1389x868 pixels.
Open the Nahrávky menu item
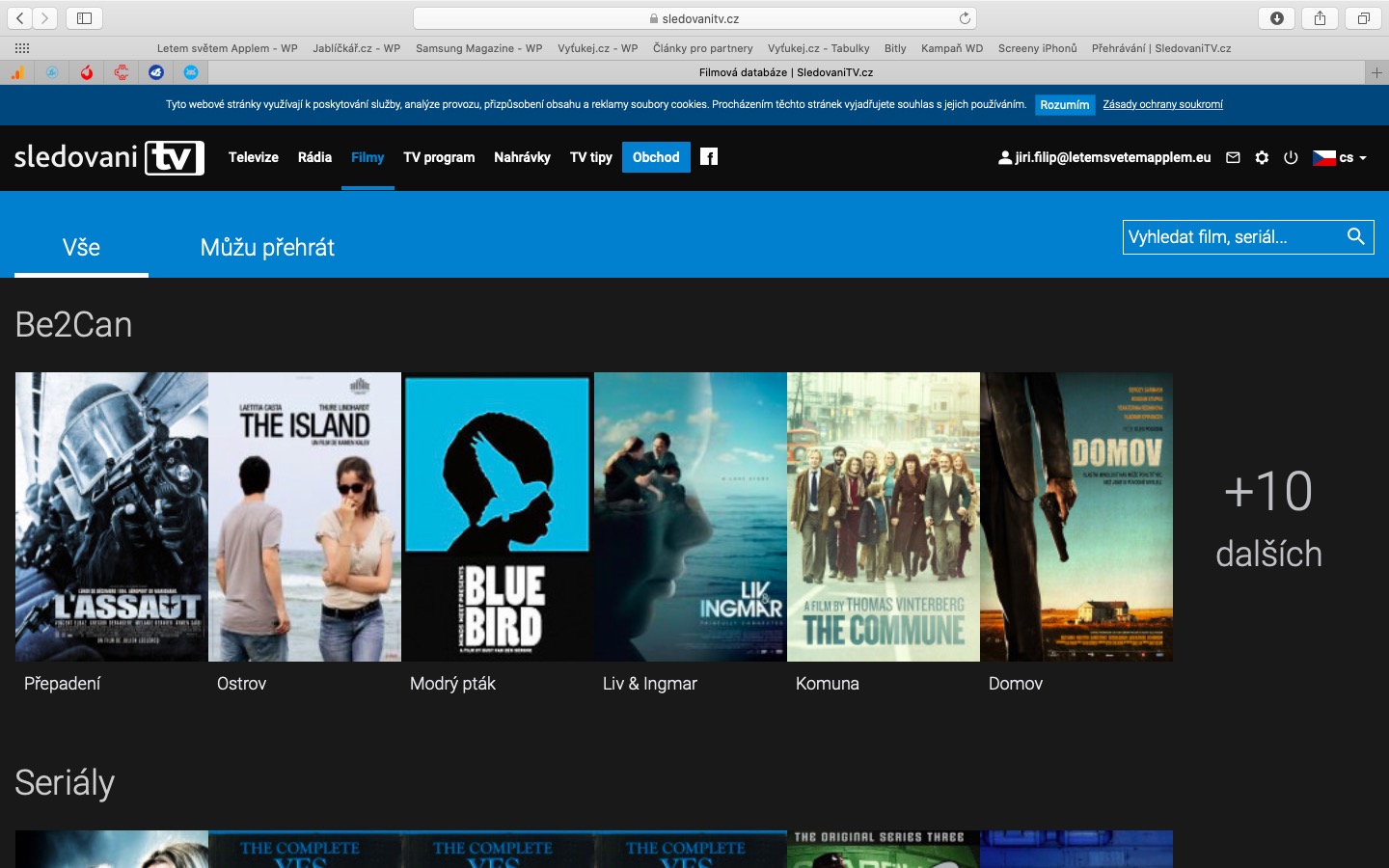[x=522, y=157]
